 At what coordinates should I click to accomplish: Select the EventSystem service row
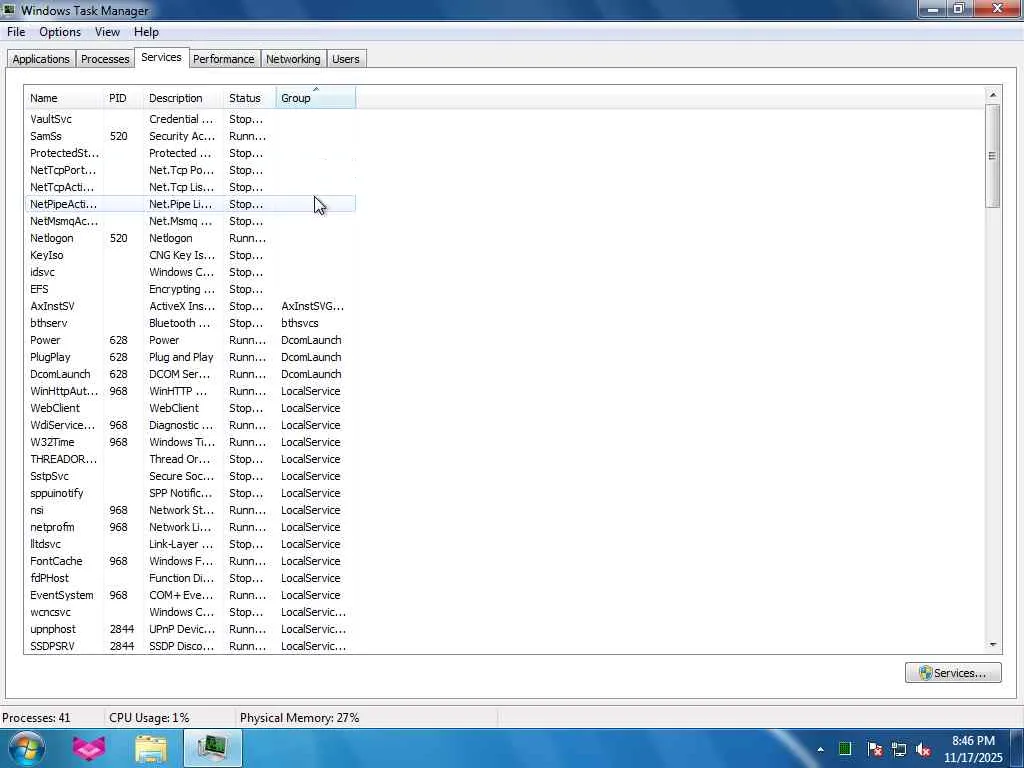click(190, 594)
